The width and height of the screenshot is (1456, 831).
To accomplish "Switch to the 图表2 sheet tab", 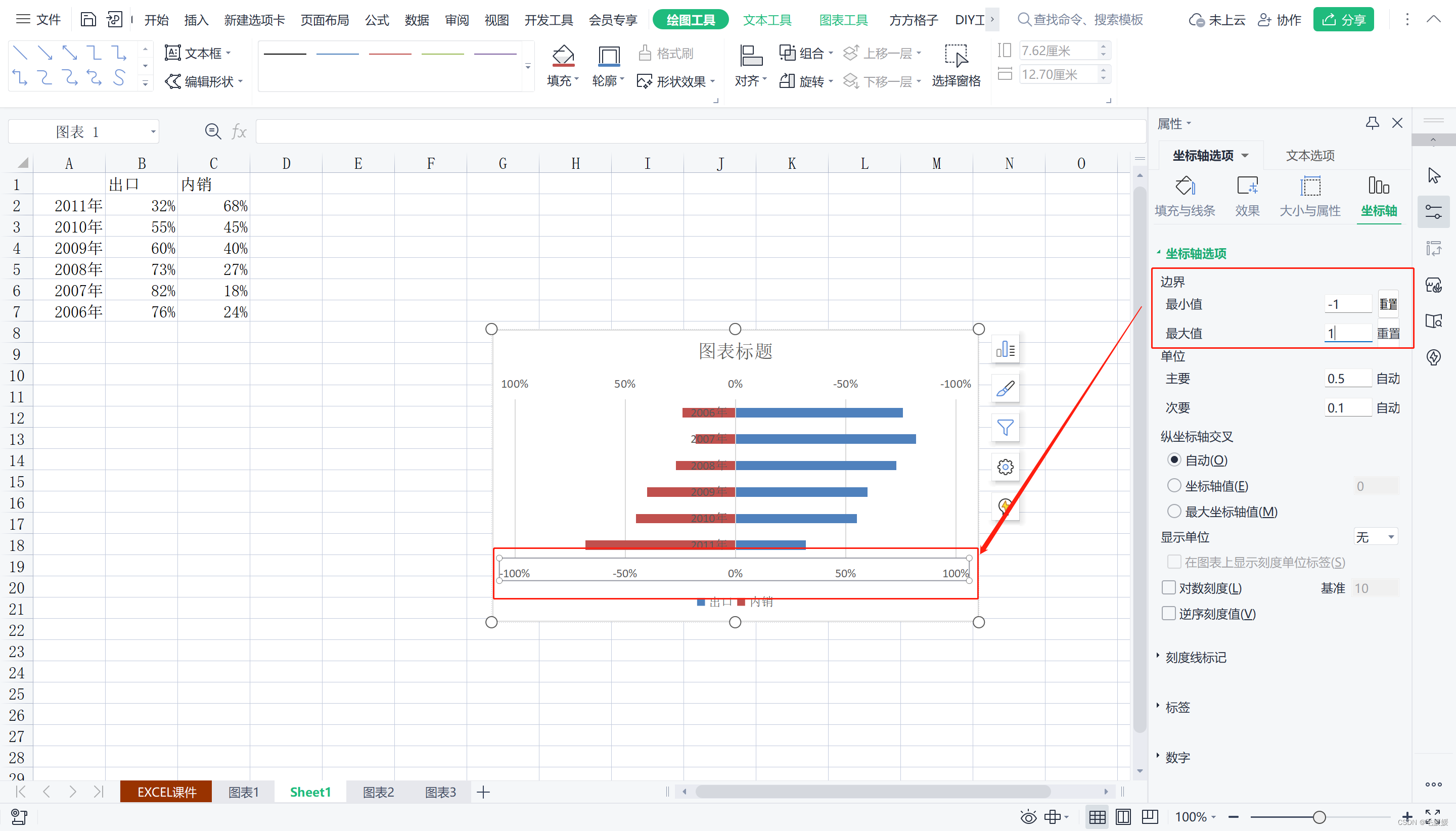I will 378,792.
